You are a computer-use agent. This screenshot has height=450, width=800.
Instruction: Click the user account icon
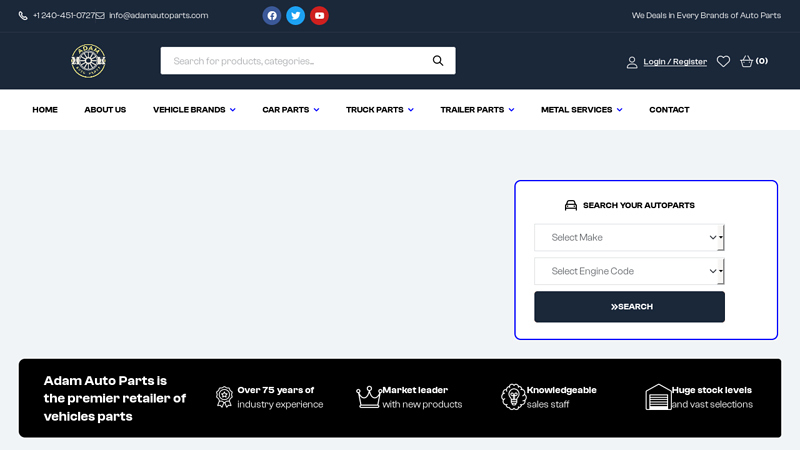click(632, 62)
